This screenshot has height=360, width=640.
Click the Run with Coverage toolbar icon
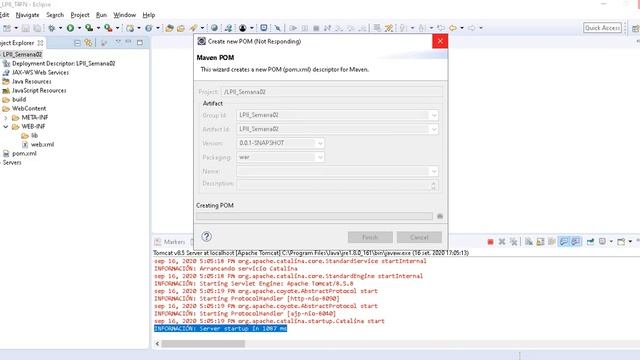click(x=89, y=28)
